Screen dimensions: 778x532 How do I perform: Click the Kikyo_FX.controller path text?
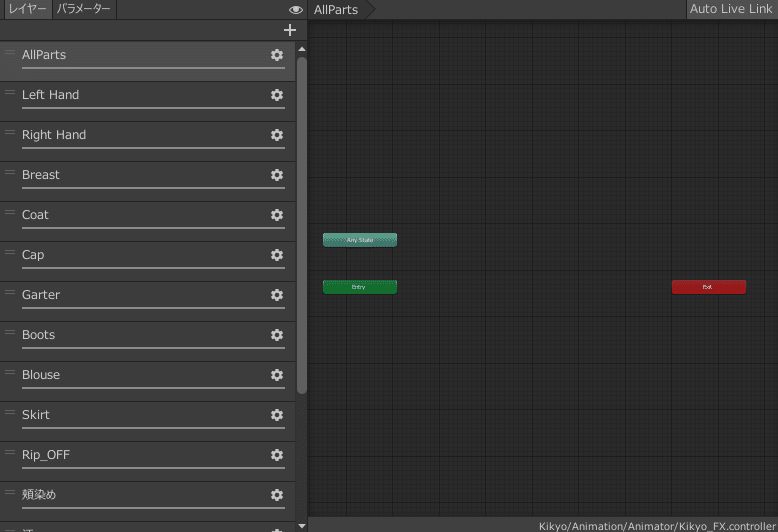pos(657,526)
